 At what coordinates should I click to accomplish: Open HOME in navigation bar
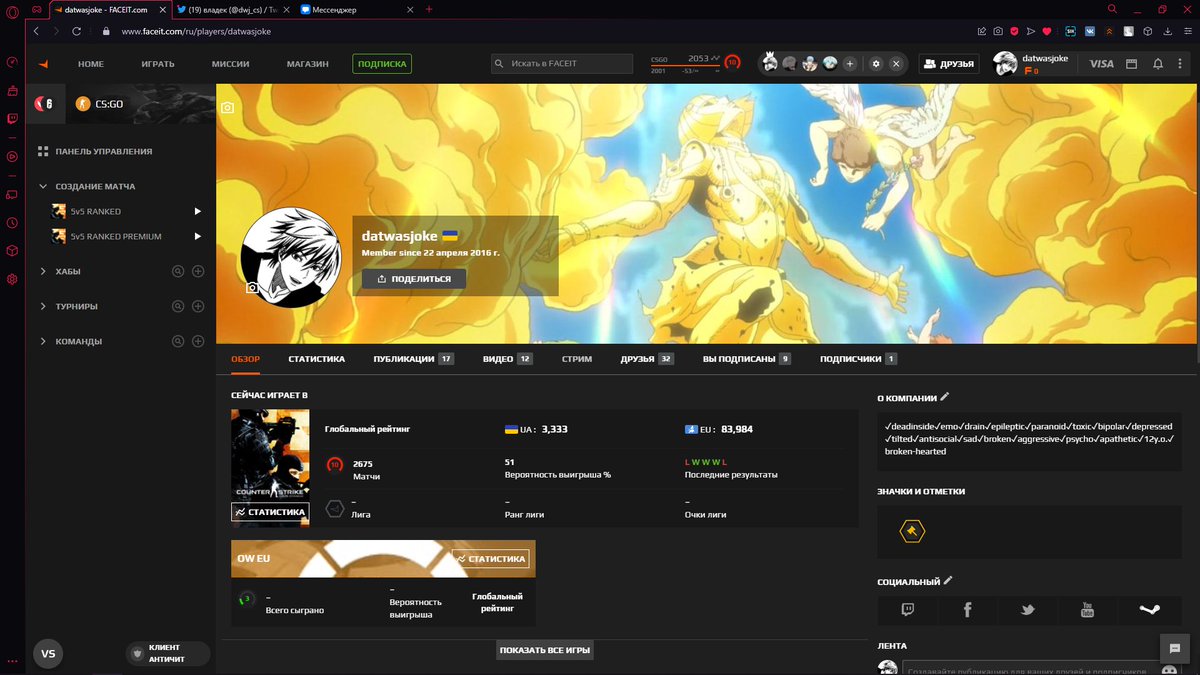(91, 64)
